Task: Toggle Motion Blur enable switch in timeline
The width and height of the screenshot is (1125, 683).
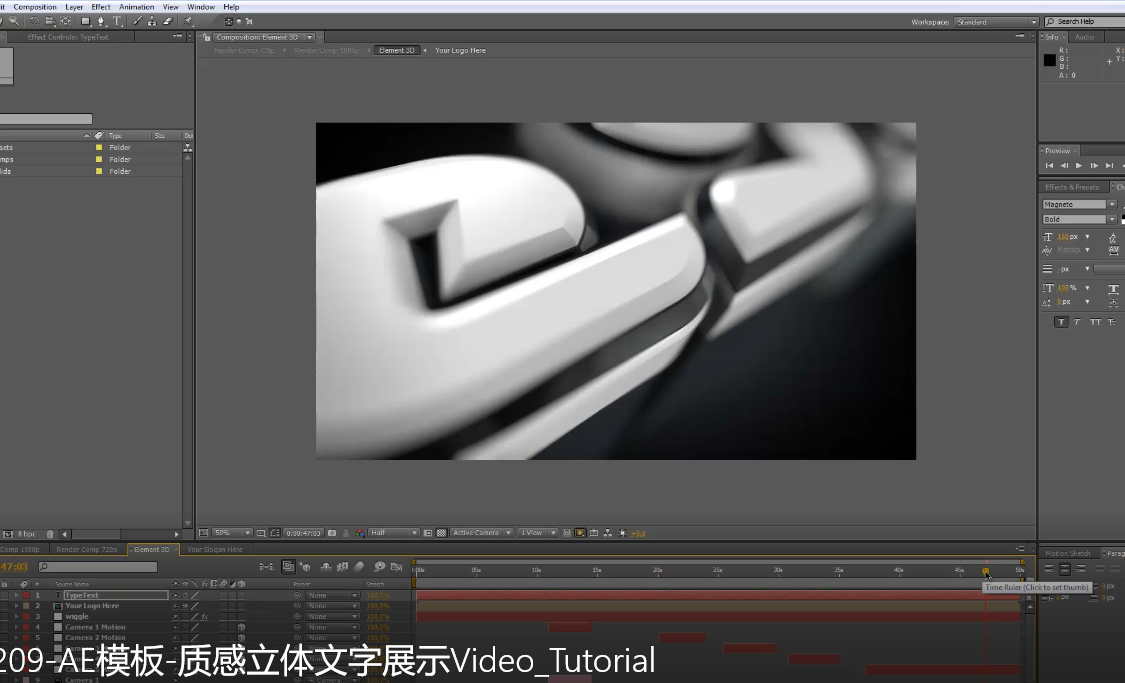Action: [358, 567]
